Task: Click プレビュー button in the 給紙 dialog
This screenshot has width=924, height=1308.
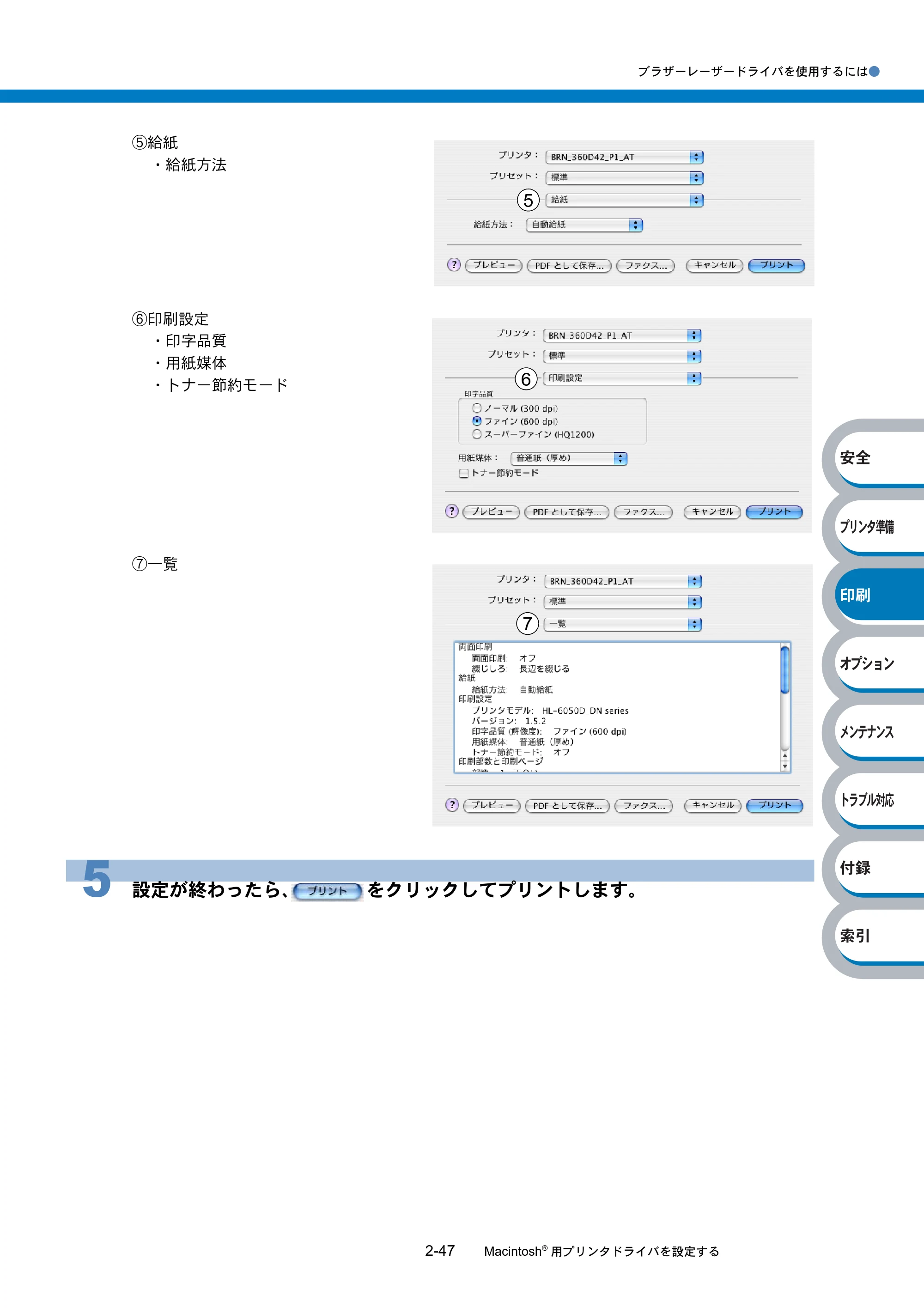Action: tap(493, 266)
